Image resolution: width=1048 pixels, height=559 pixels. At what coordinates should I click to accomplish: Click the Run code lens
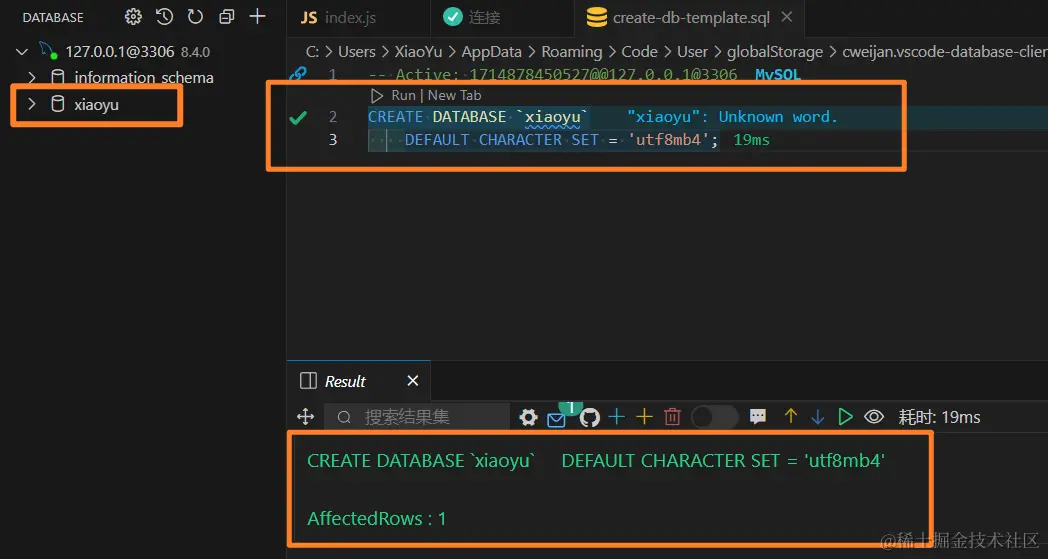coord(403,96)
